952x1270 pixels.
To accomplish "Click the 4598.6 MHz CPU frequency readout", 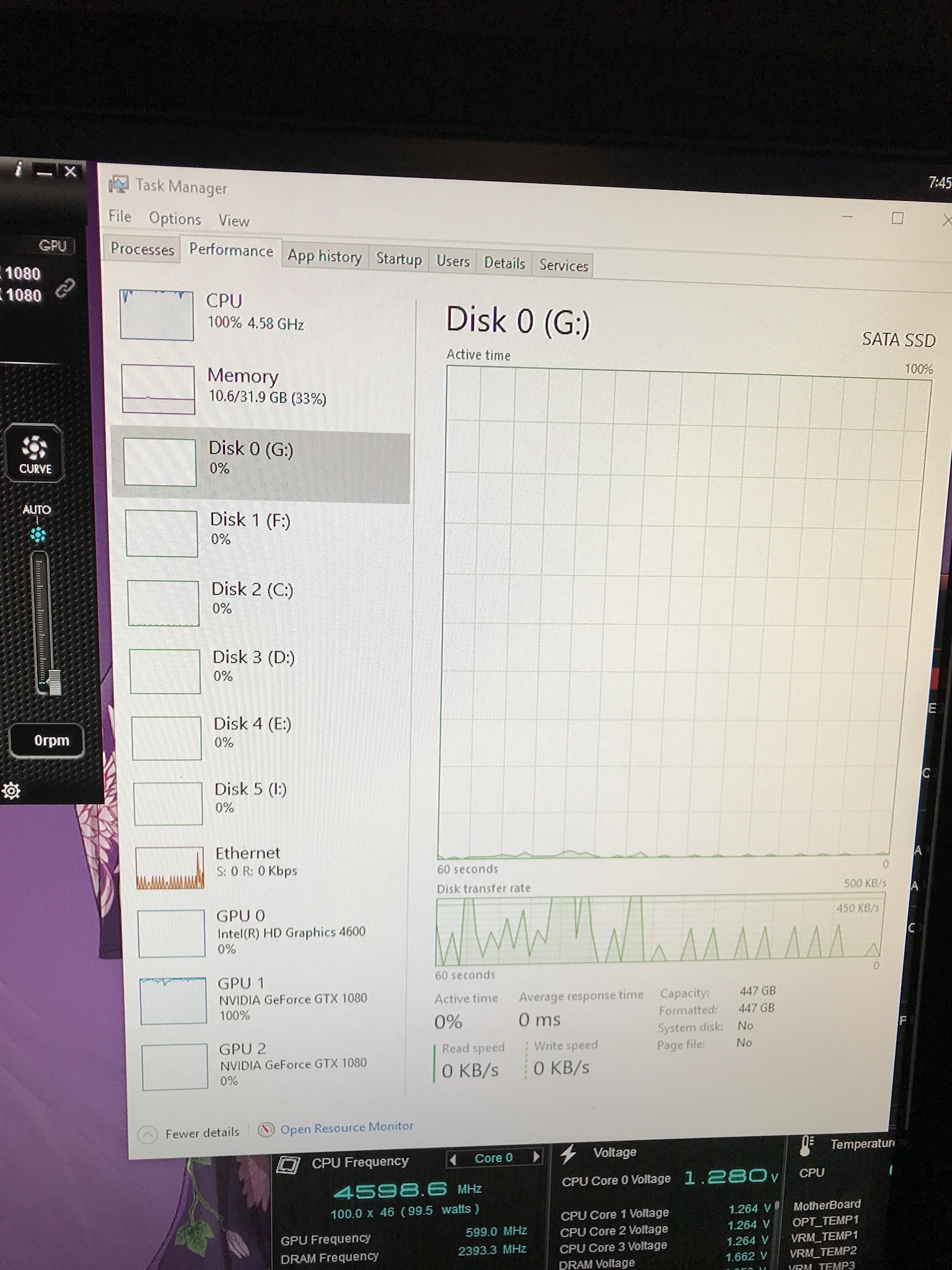I will pyautogui.click(x=407, y=1189).
